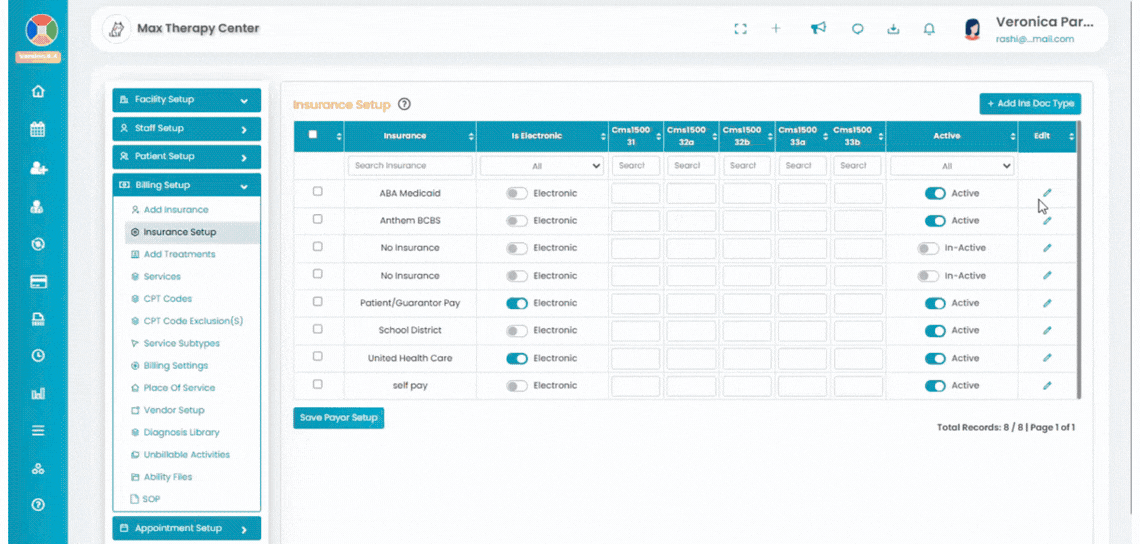Expand the Staff Setup section
Image resolution: width=1140 pixels, height=544 pixels.
click(x=186, y=129)
